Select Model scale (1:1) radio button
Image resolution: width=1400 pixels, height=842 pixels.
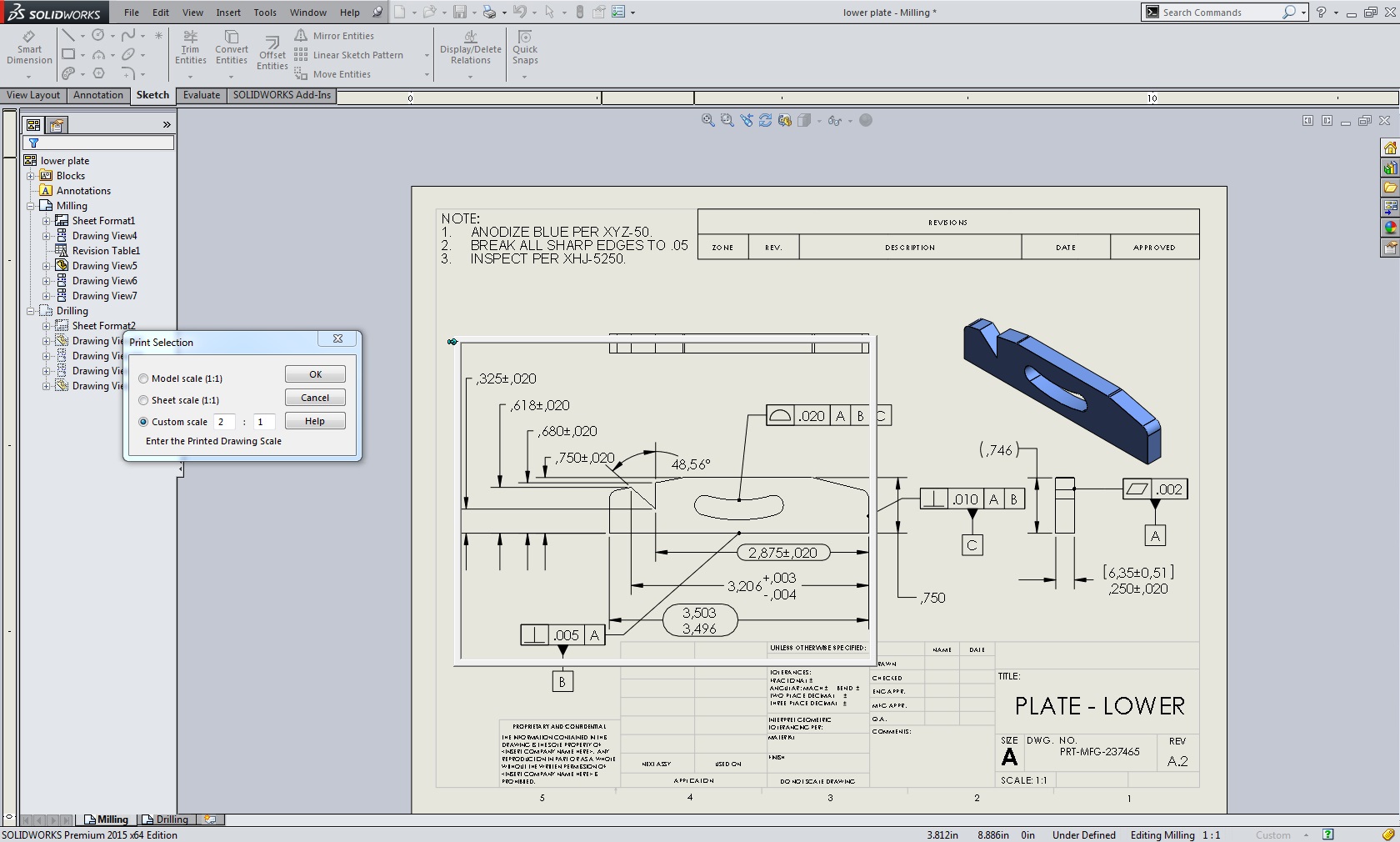[143, 378]
